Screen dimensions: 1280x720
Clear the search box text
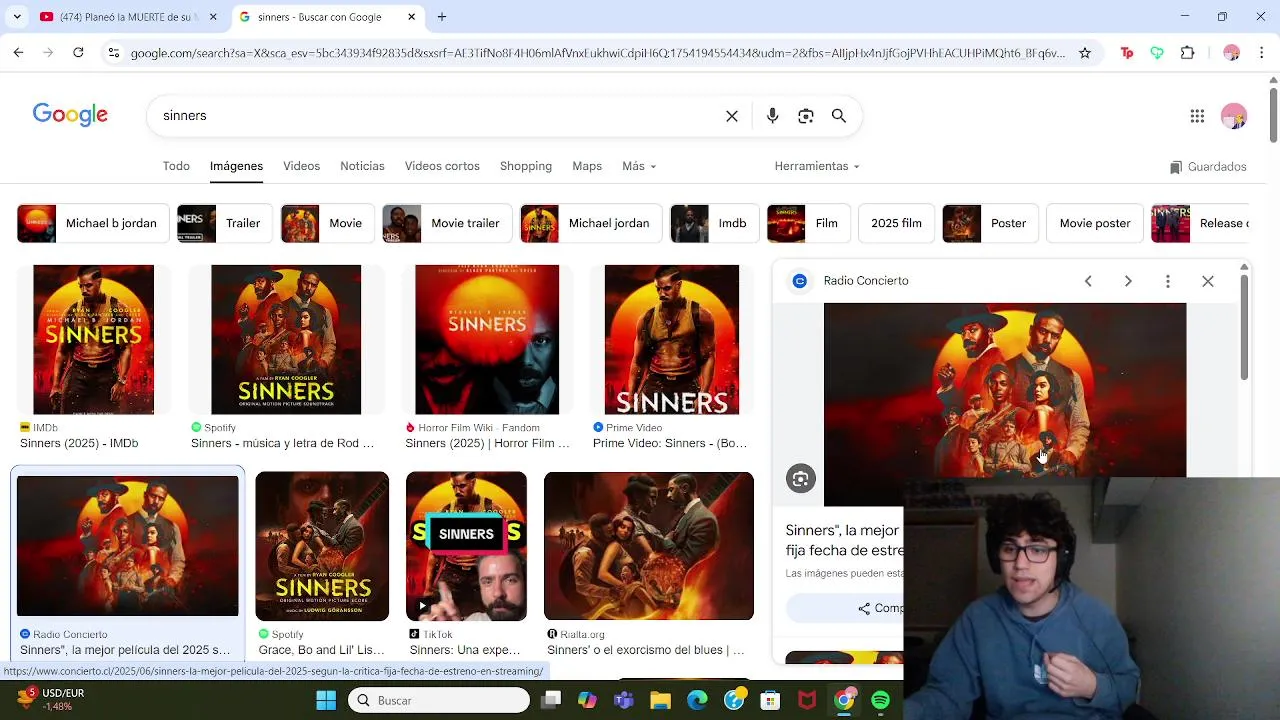pyautogui.click(x=732, y=116)
